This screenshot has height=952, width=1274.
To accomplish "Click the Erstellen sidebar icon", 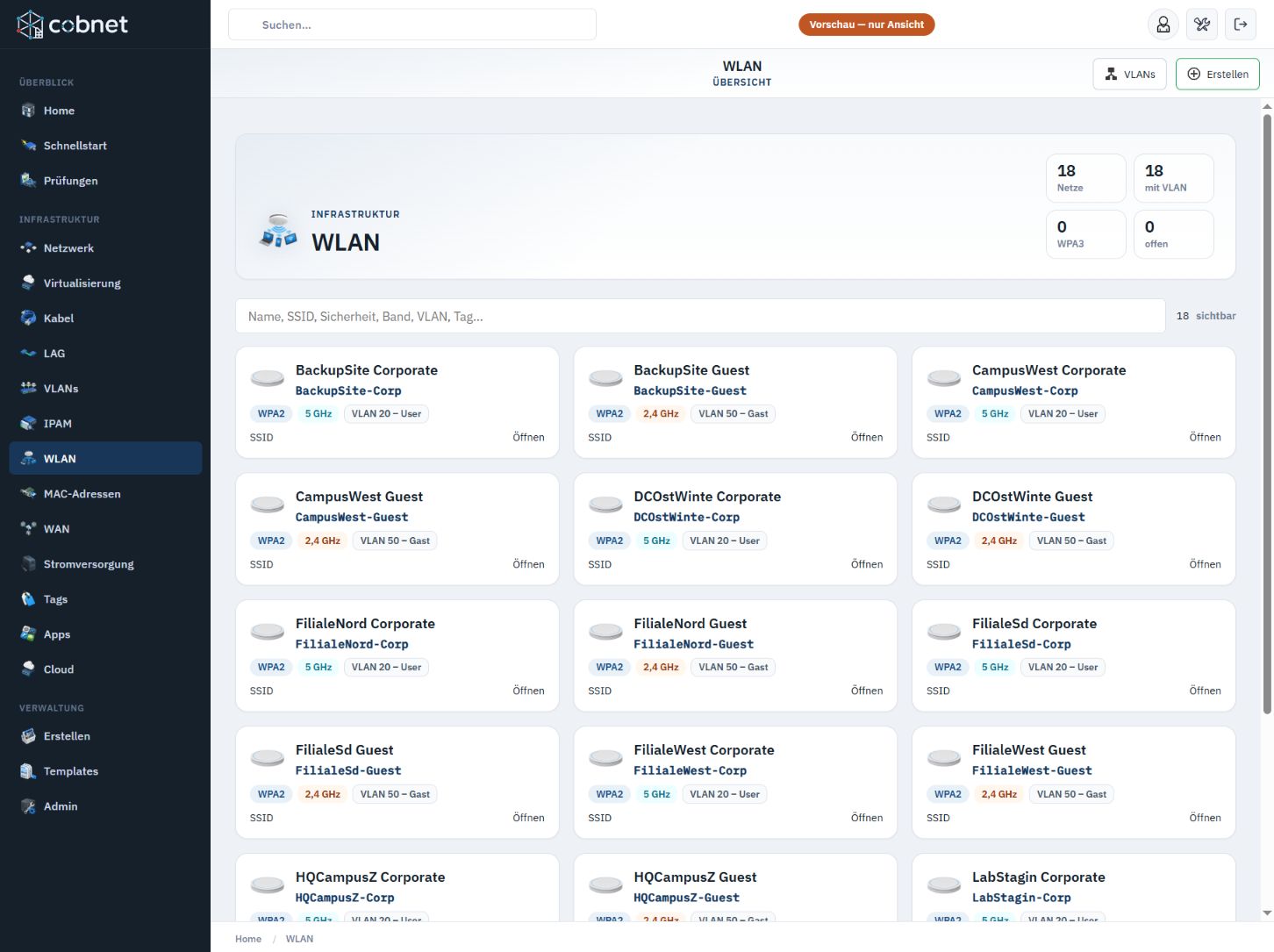I will 28,736.
